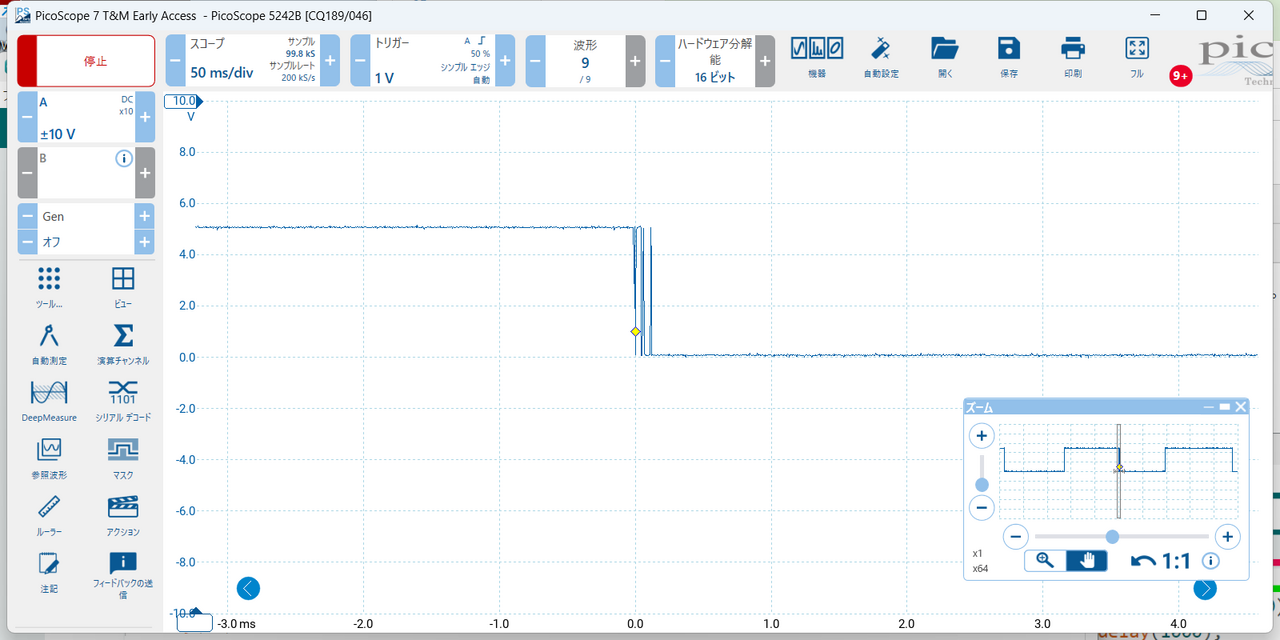Select the hand pan tool in Zoom panel
Image resolution: width=1280 pixels, height=640 pixels.
1087,561
